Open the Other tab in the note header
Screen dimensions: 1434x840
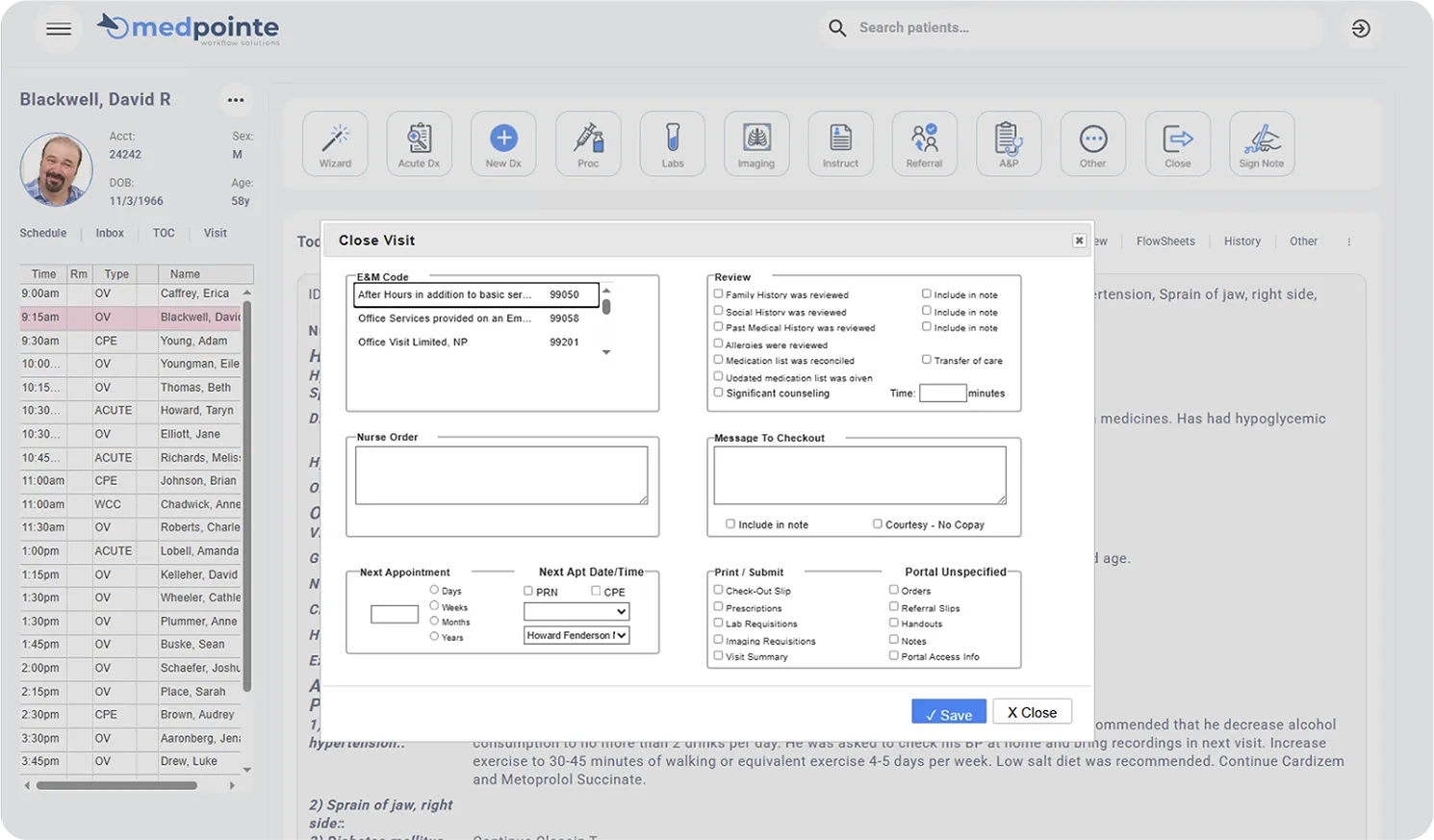tap(1304, 242)
